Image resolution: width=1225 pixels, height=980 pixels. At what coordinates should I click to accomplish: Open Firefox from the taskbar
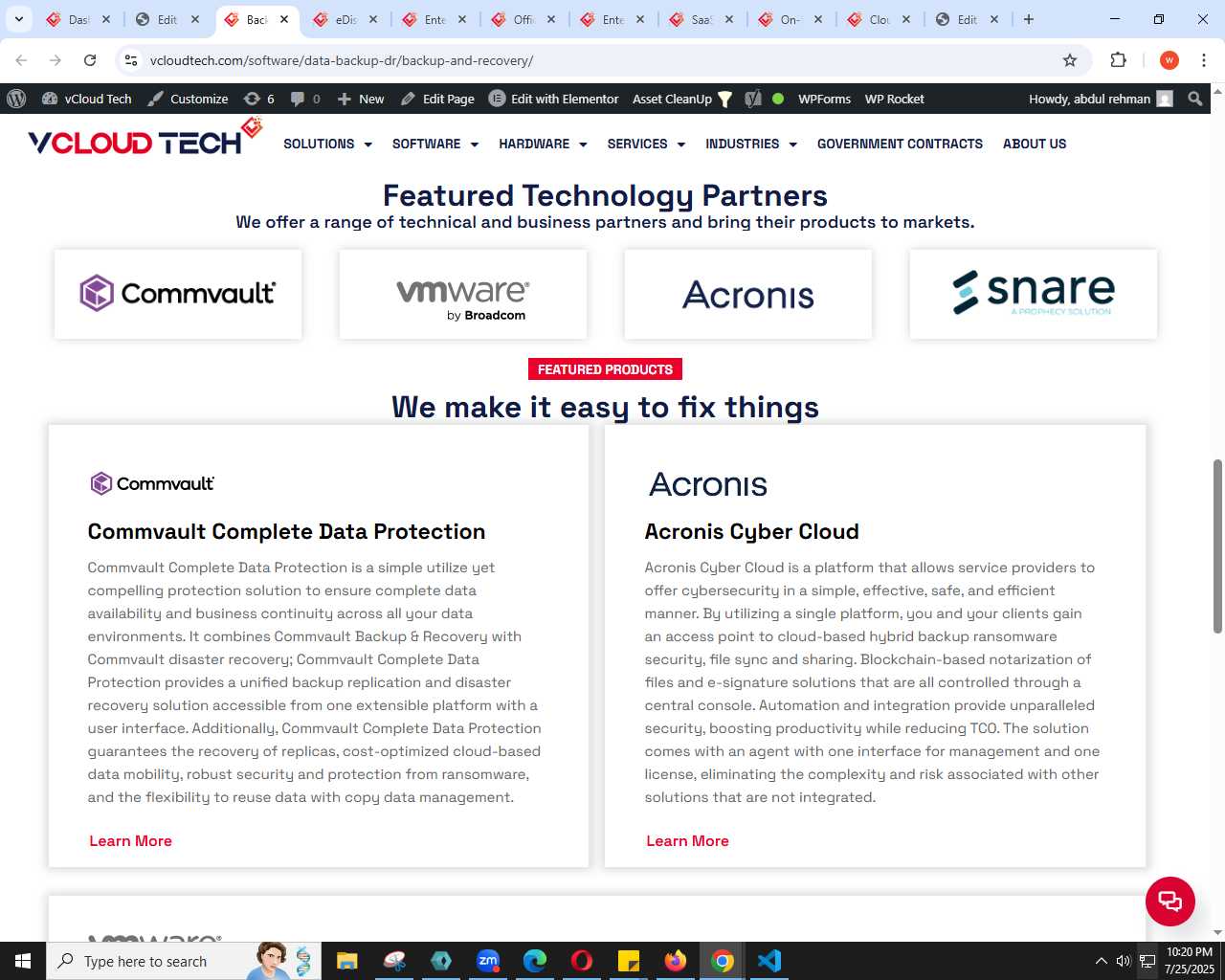676,961
